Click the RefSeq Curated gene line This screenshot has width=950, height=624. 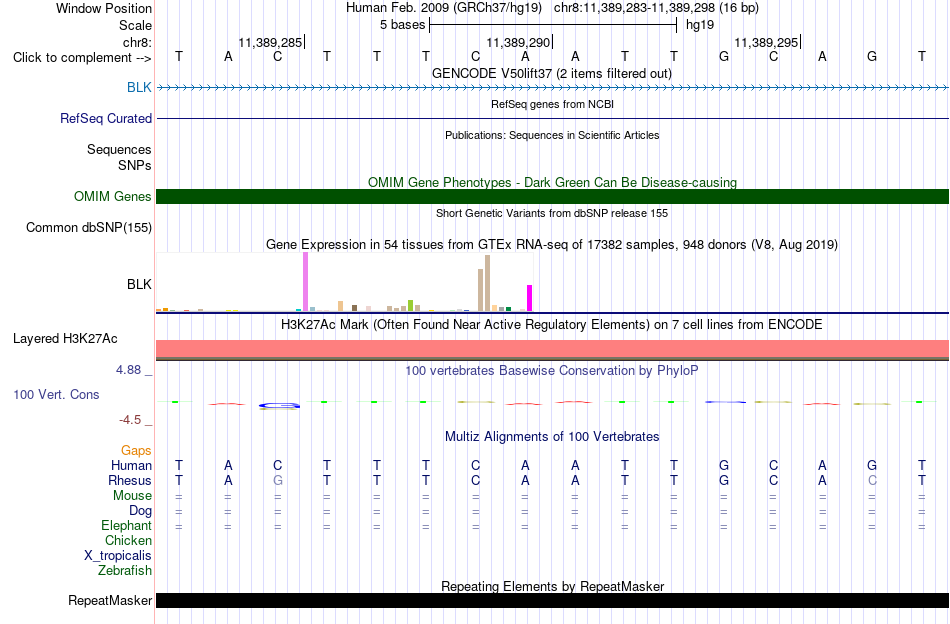552,118
